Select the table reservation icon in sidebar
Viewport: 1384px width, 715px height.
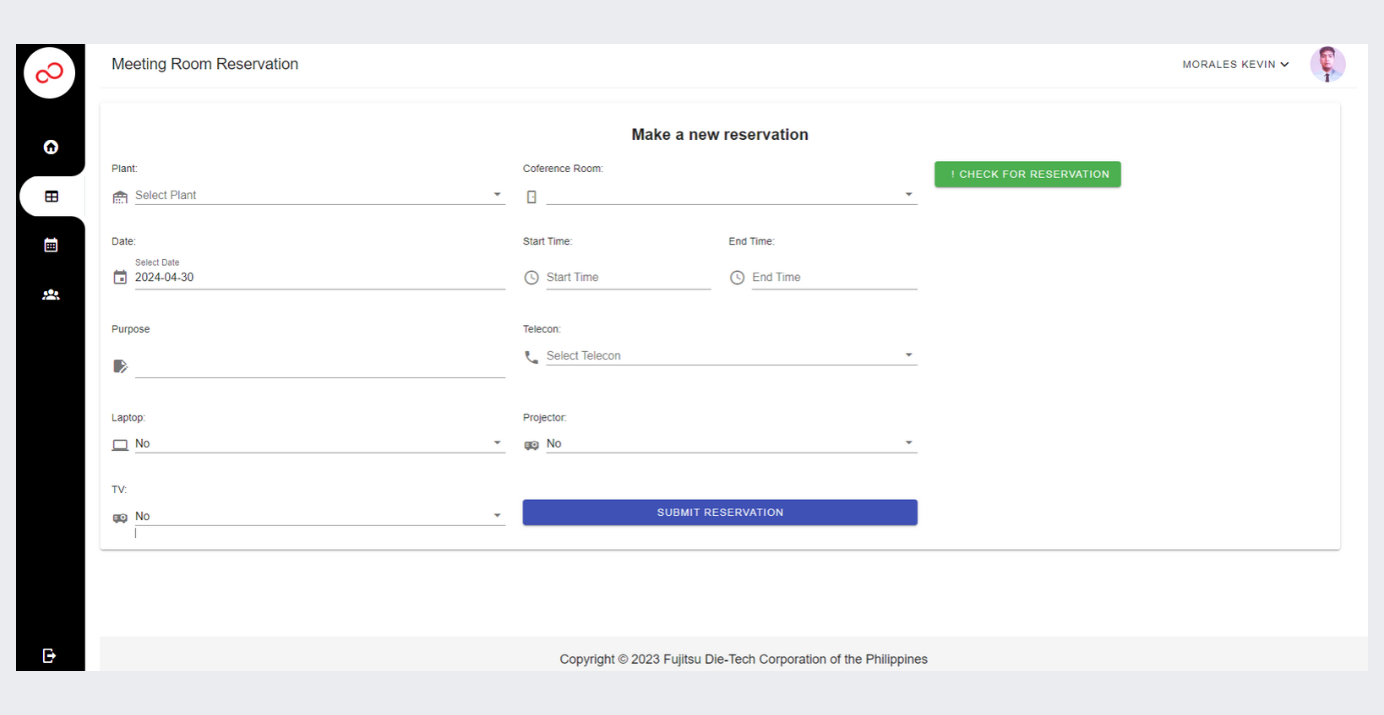click(51, 197)
